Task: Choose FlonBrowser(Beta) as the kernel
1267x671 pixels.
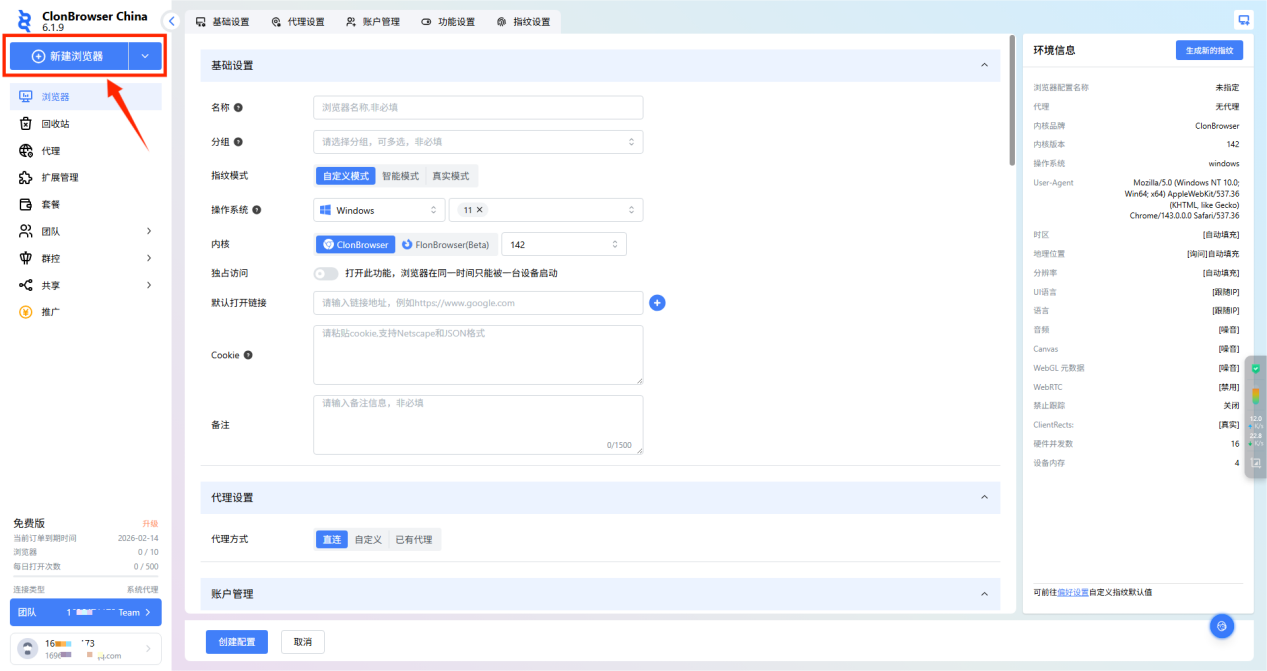Action: (x=447, y=244)
